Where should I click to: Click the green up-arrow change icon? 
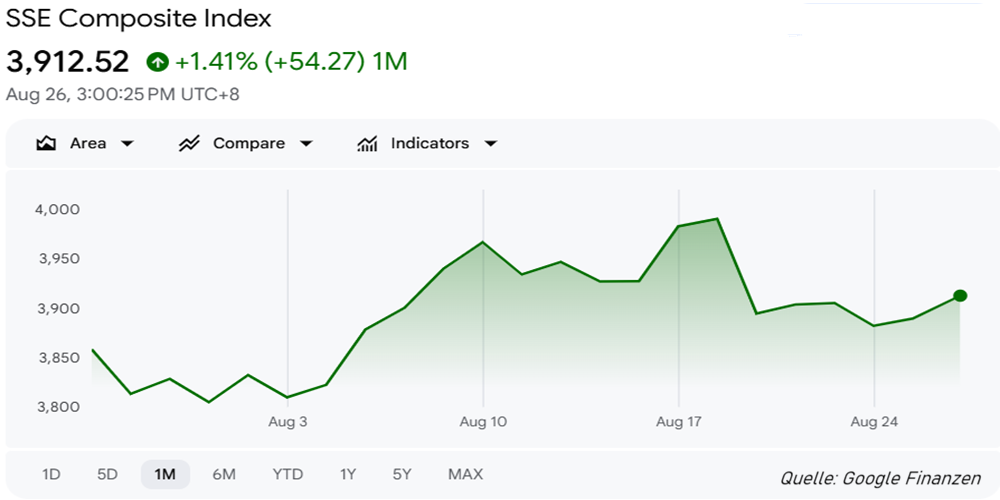157,62
